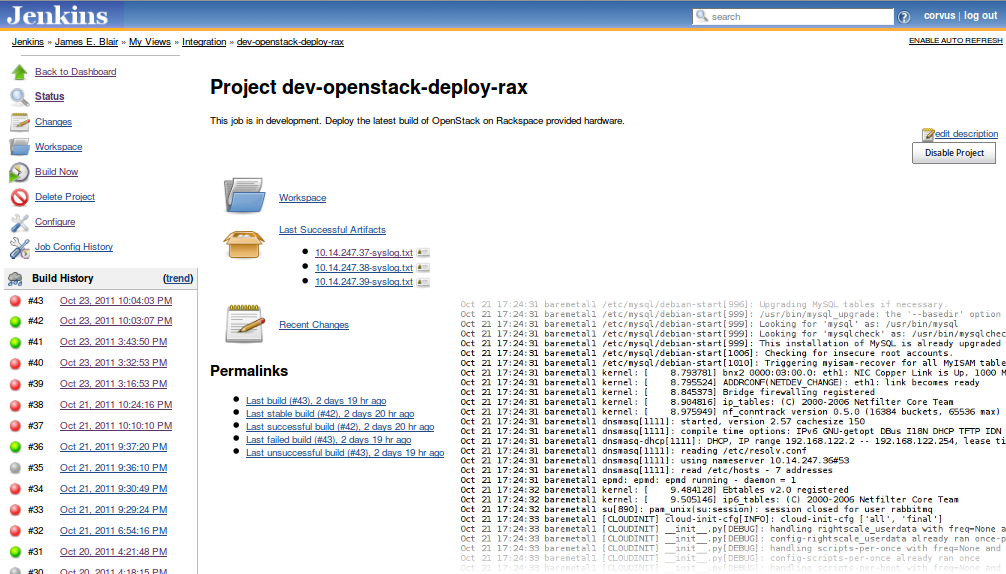Click the red status ball of build #38

tap(15, 405)
